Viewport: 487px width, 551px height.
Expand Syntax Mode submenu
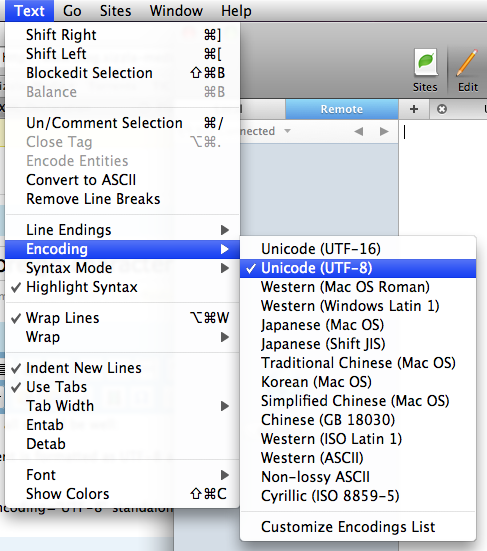(x=122, y=268)
